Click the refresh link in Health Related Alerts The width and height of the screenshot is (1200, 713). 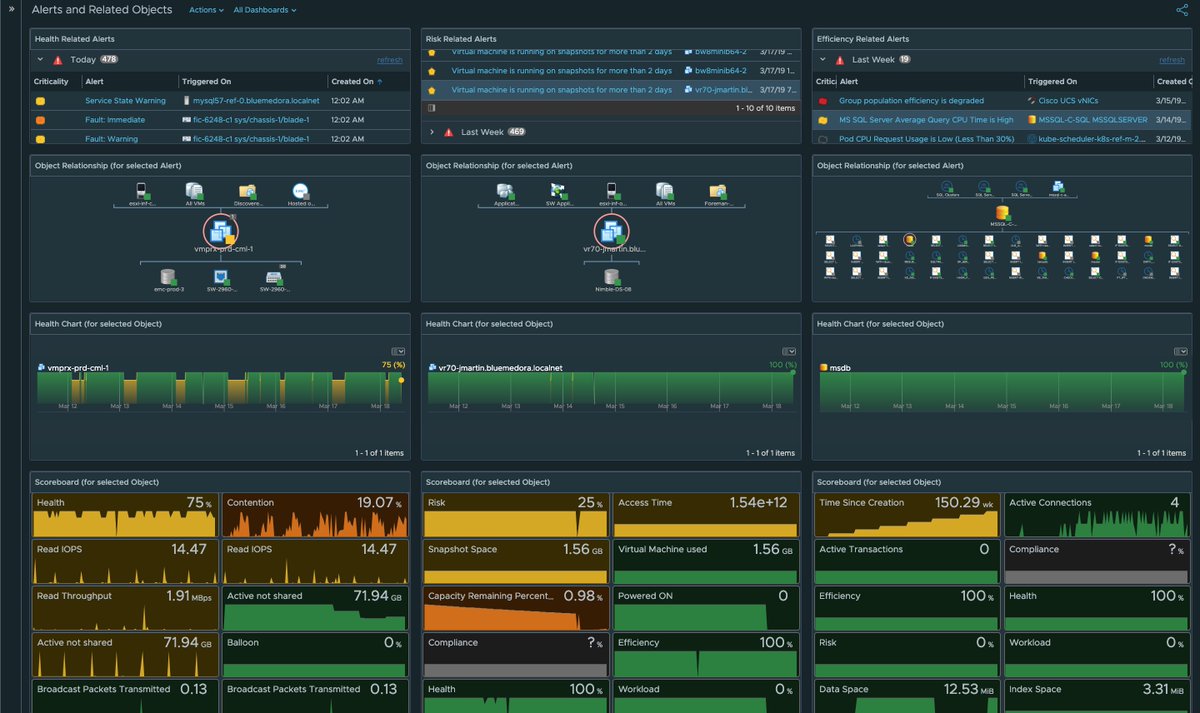pos(389,59)
